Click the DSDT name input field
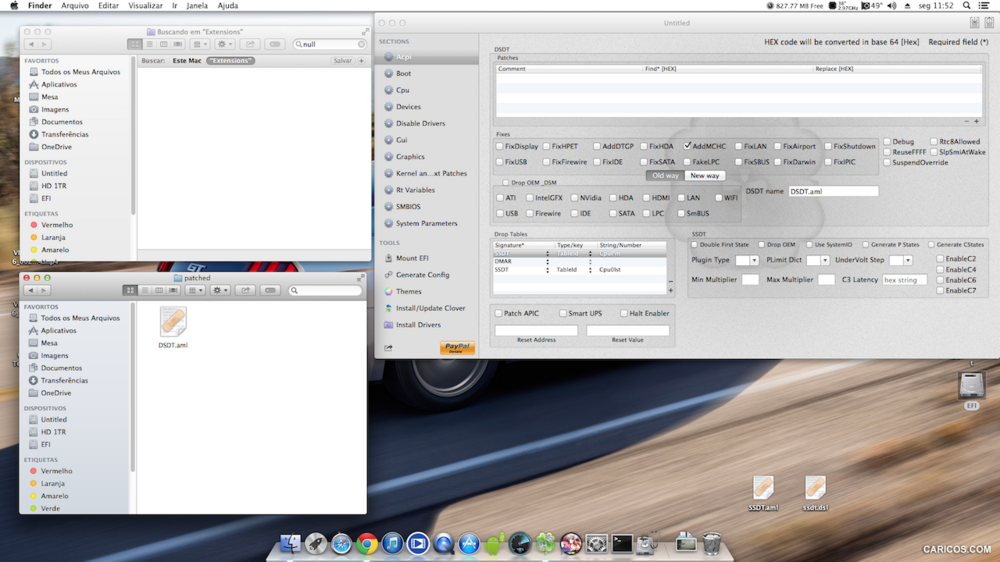This screenshot has height=562, width=1000. (x=833, y=191)
